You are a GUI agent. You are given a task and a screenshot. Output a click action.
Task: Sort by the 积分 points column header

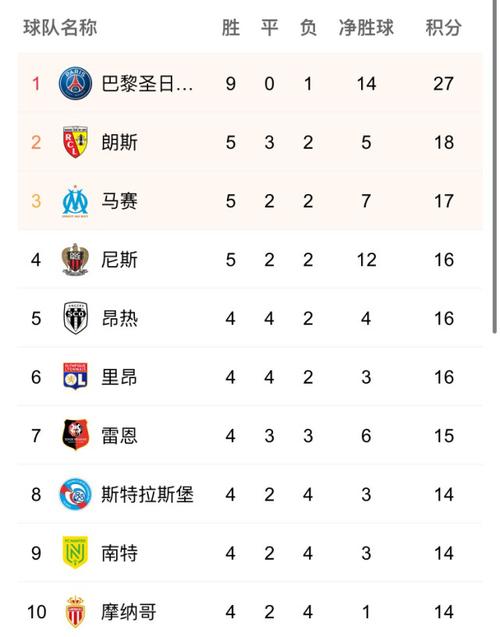443,28
